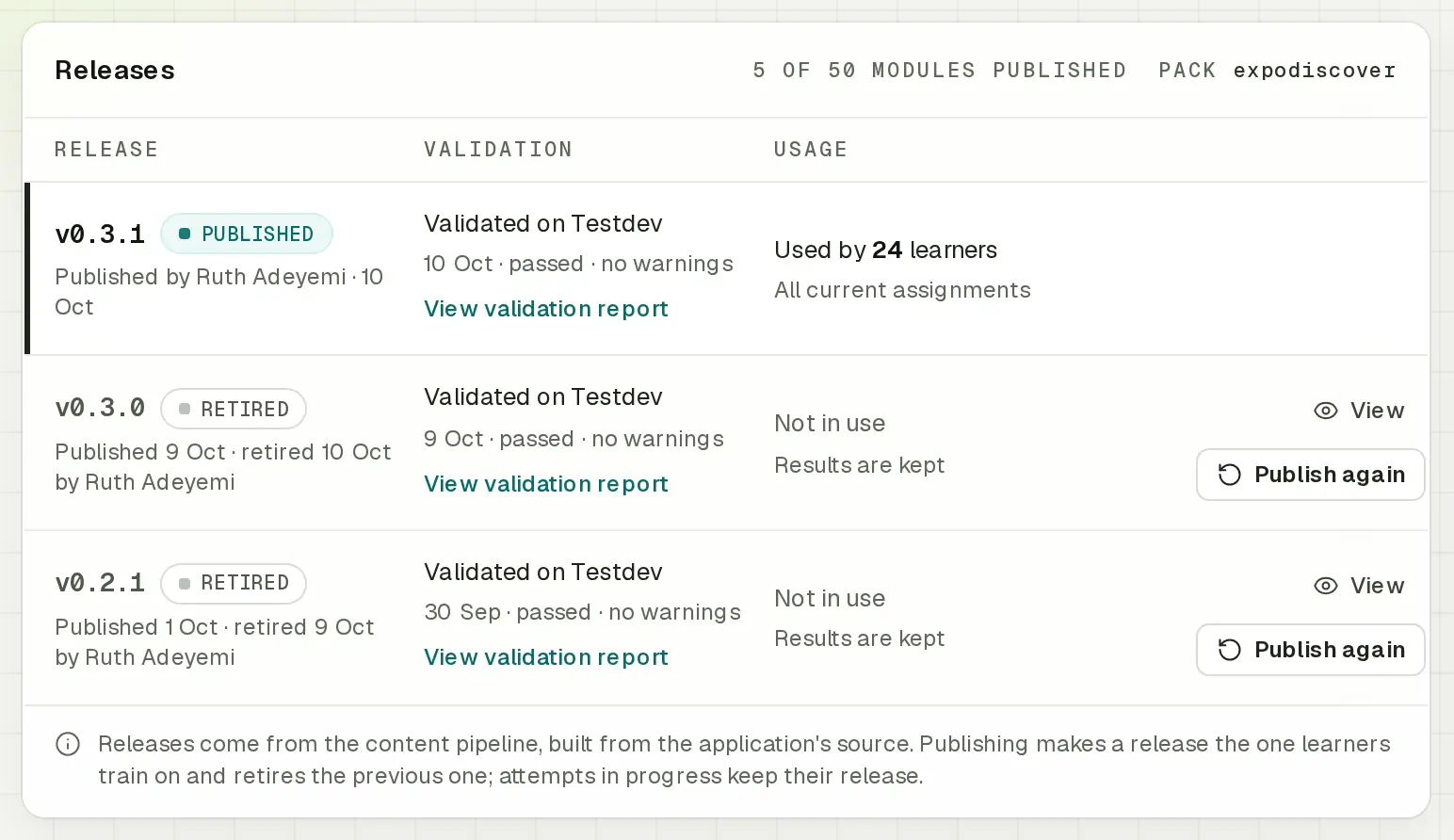The height and width of the screenshot is (840, 1454).
Task: Click '5 OF 50 MODULES PUBLISHED' text
Action: (x=940, y=71)
